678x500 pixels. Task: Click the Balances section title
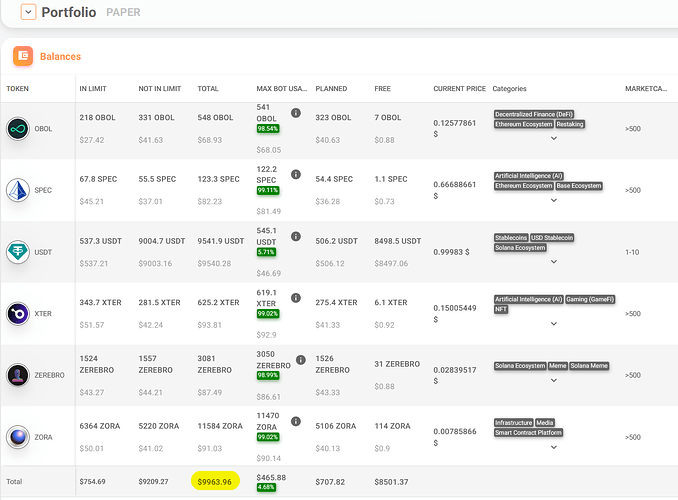click(61, 57)
